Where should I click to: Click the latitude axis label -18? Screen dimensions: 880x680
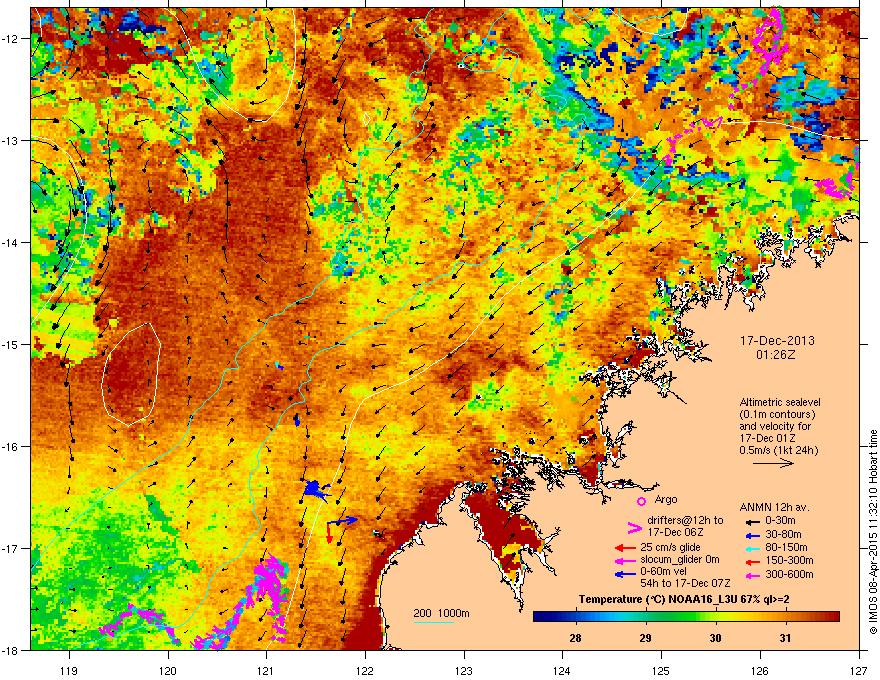10,650
